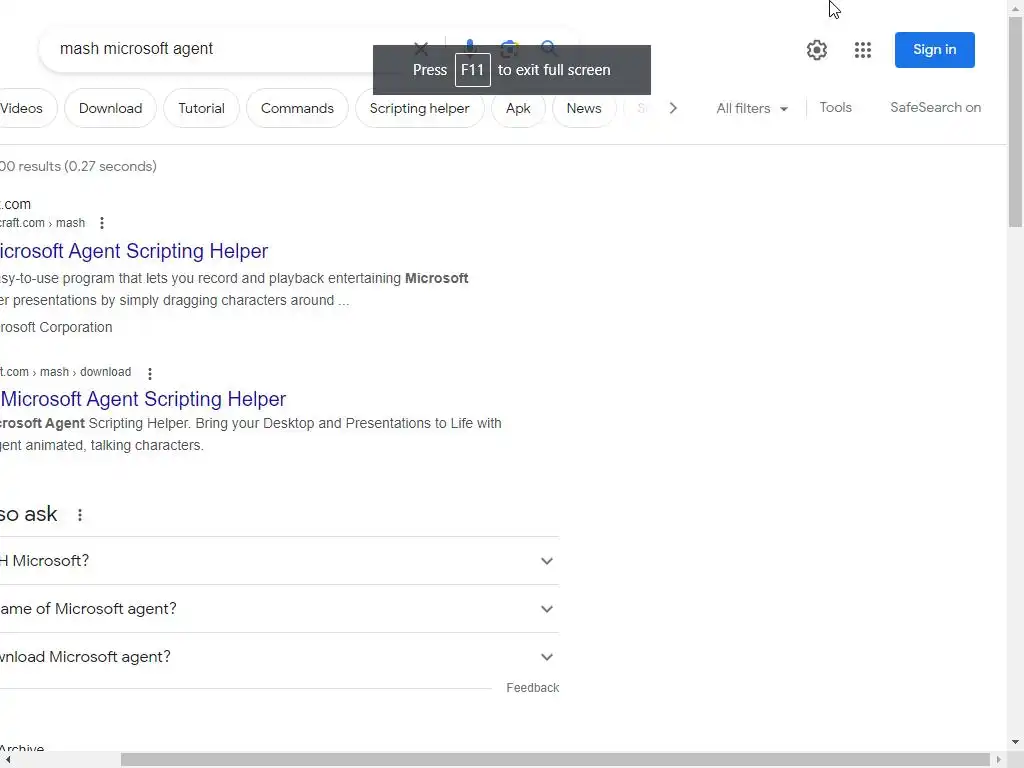Open the options dots beside 'craft.com › mash'
Image resolution: width=1024 pixels, height=768 pixels.
[102, 223]
